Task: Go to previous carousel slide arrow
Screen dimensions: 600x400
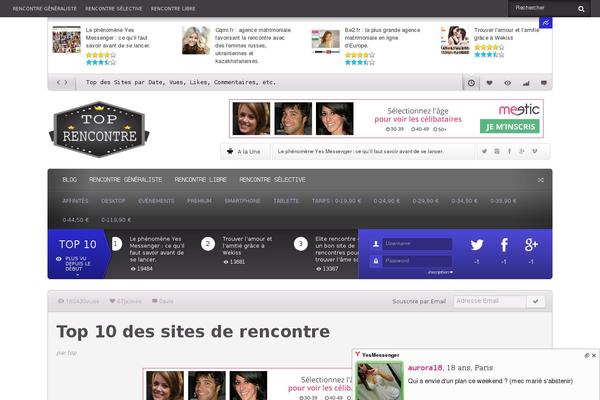Action: pos(59,82)
